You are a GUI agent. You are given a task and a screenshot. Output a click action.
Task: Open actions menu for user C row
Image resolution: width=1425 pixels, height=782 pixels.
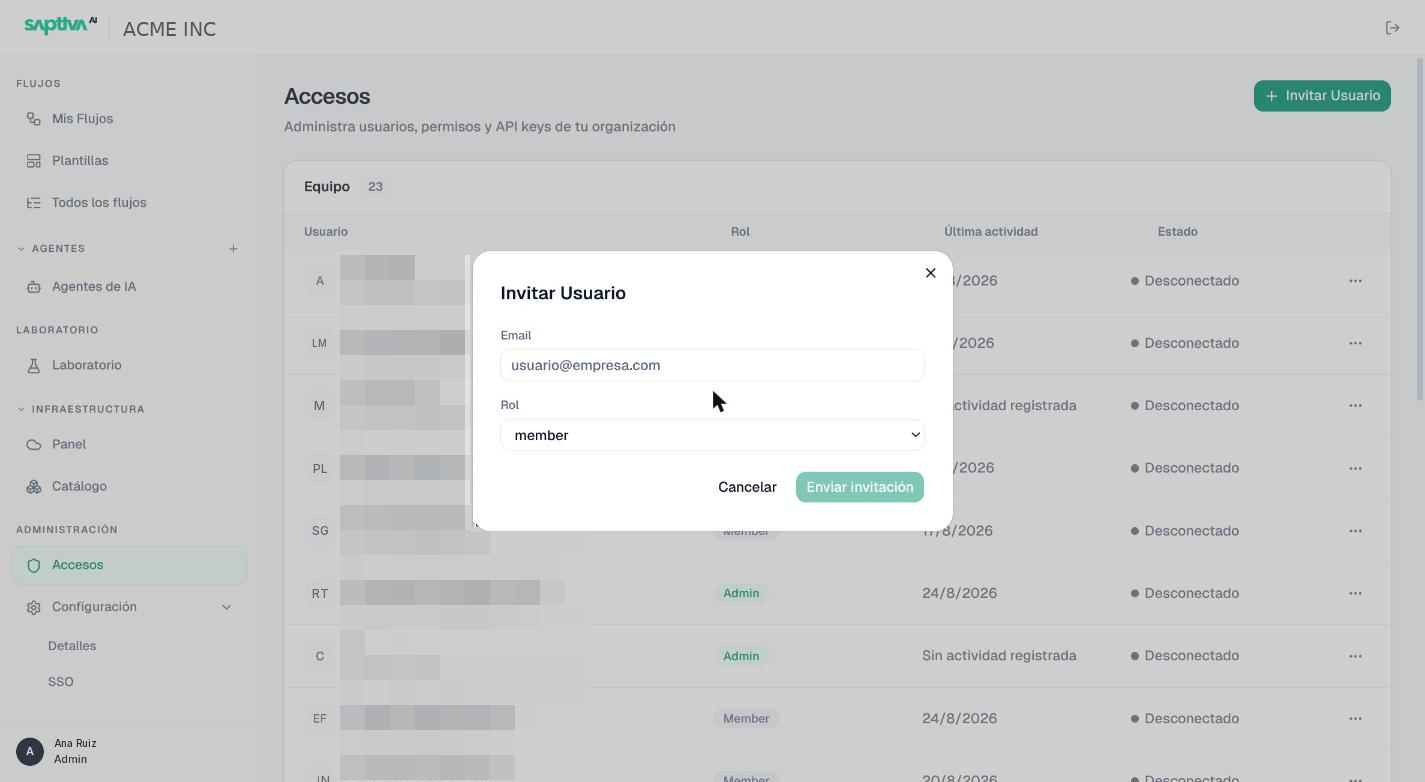tap(1355, 656)
